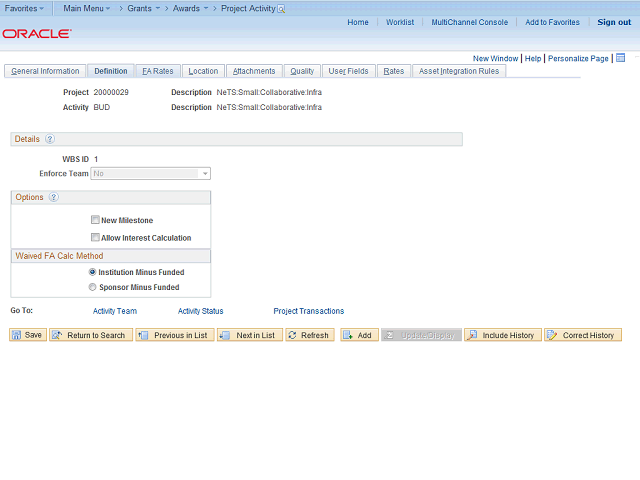The height and width of the screenshot is (480, 640).
Task: Click the Home link
Action: pyautogui.click(x=358, y=22)
